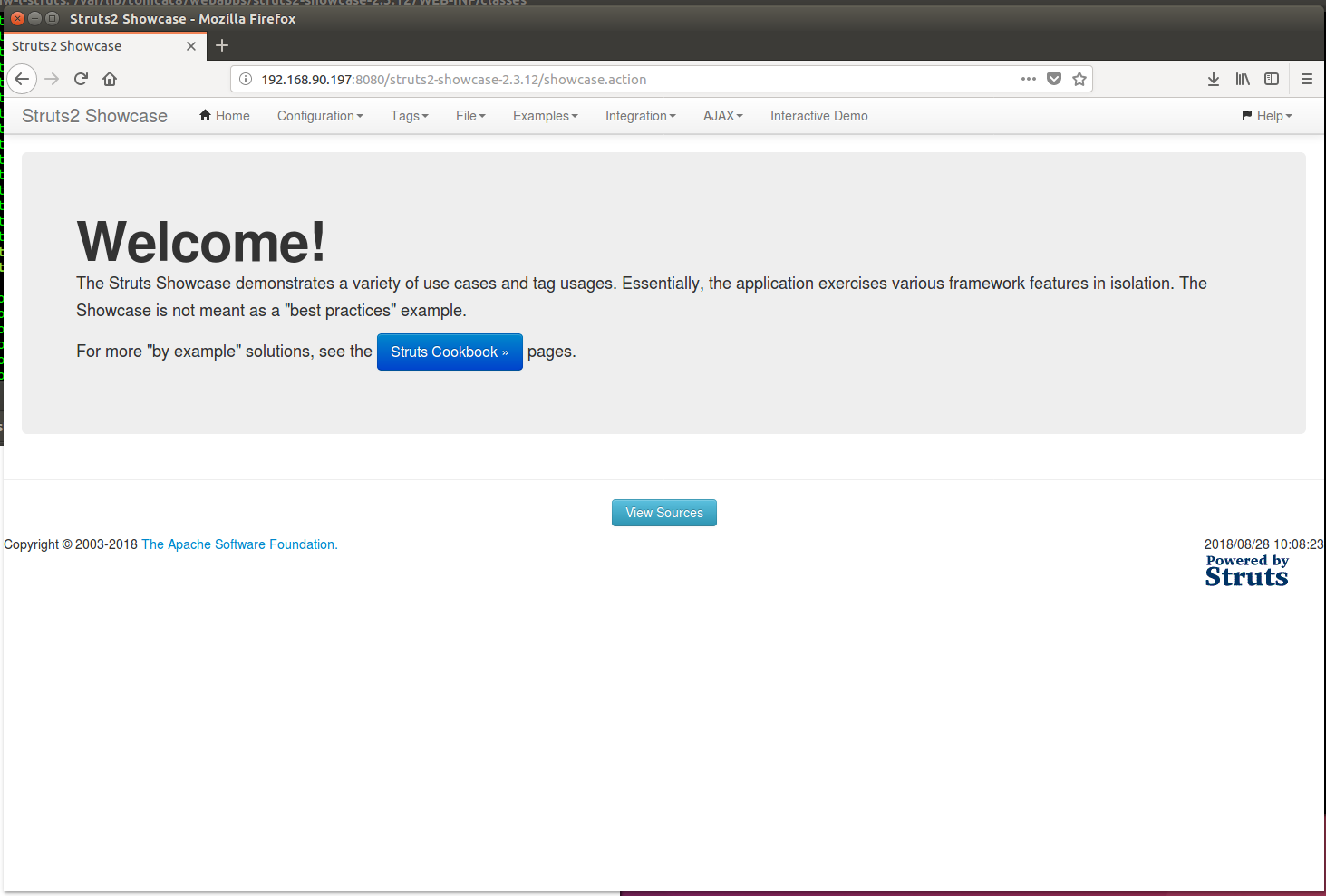Click the 2018/08/28 10:08:23 timestamp

click(x=1263, y=544)
